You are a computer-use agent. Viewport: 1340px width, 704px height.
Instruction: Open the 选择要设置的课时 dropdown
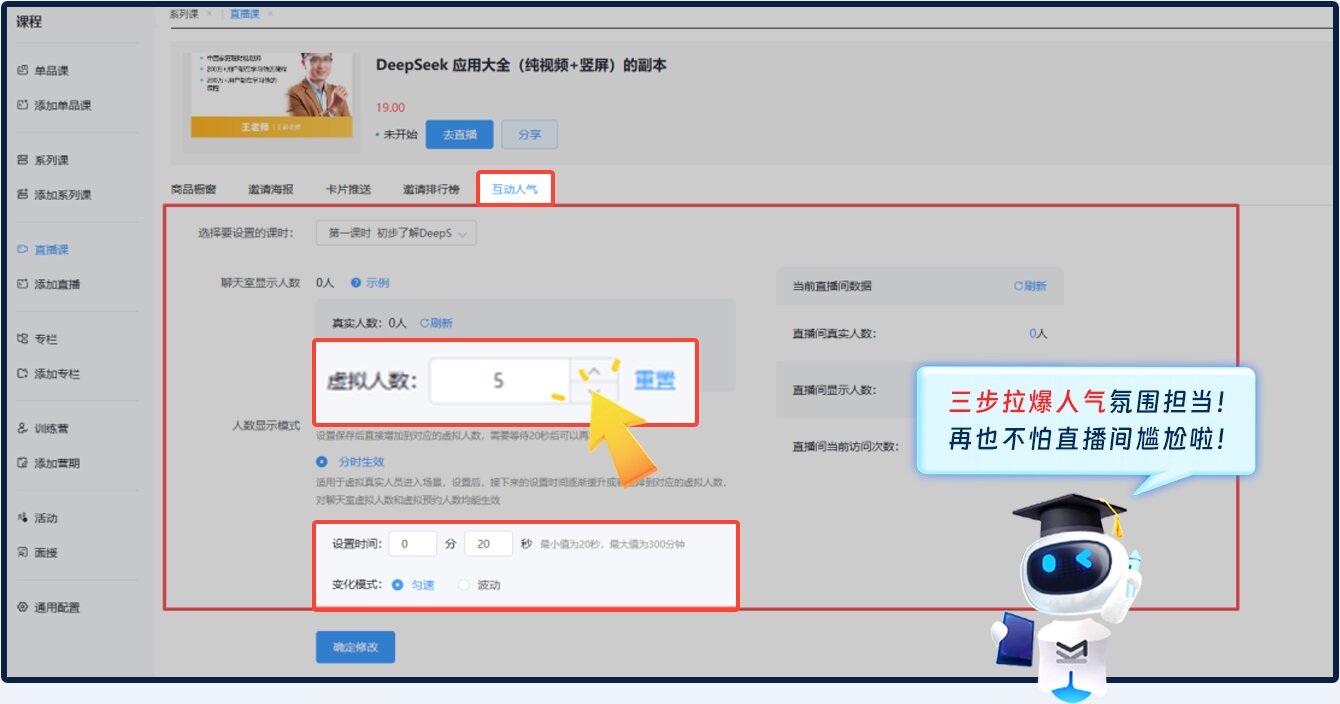click(x=396, y=233)
